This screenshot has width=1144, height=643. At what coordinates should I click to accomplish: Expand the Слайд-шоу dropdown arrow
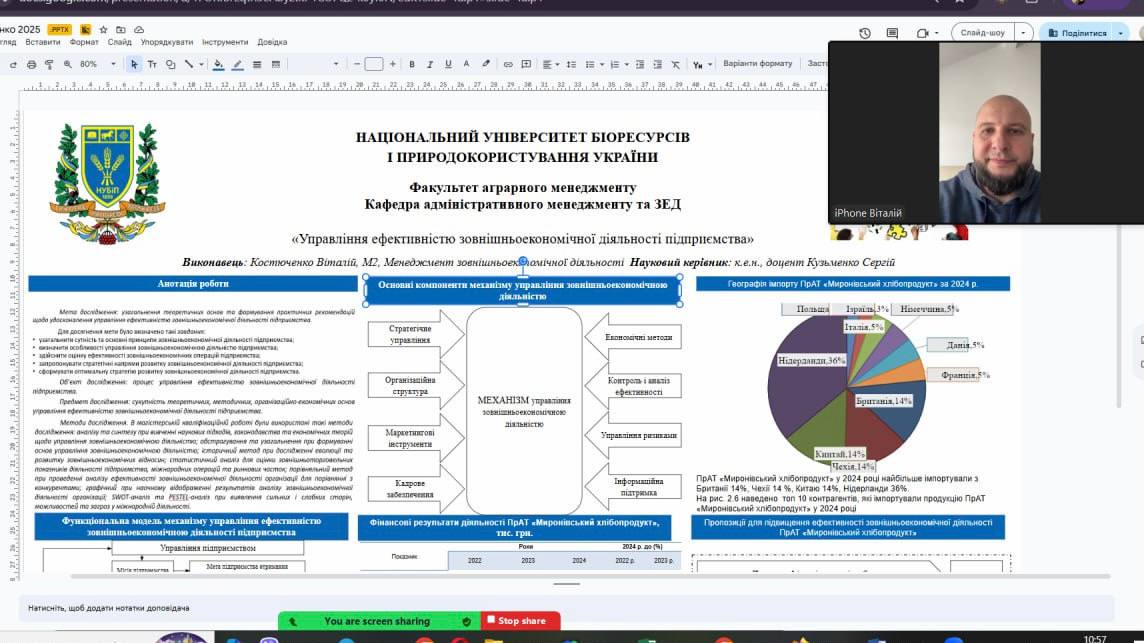pyautogui.click(x=1023, y=33)
